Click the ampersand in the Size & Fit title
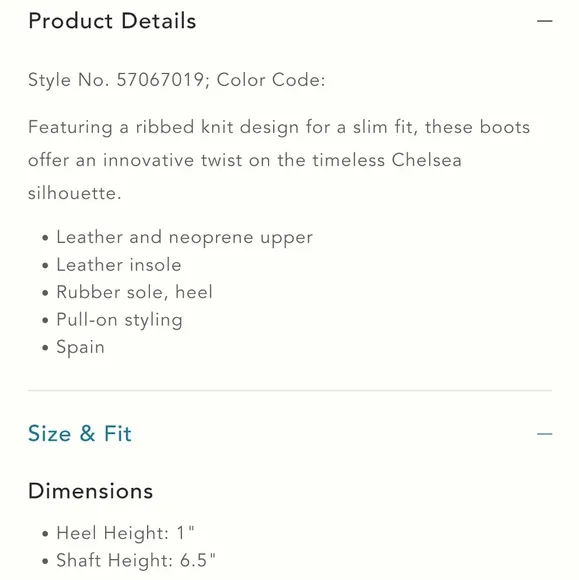 click(x=87, y=433)
